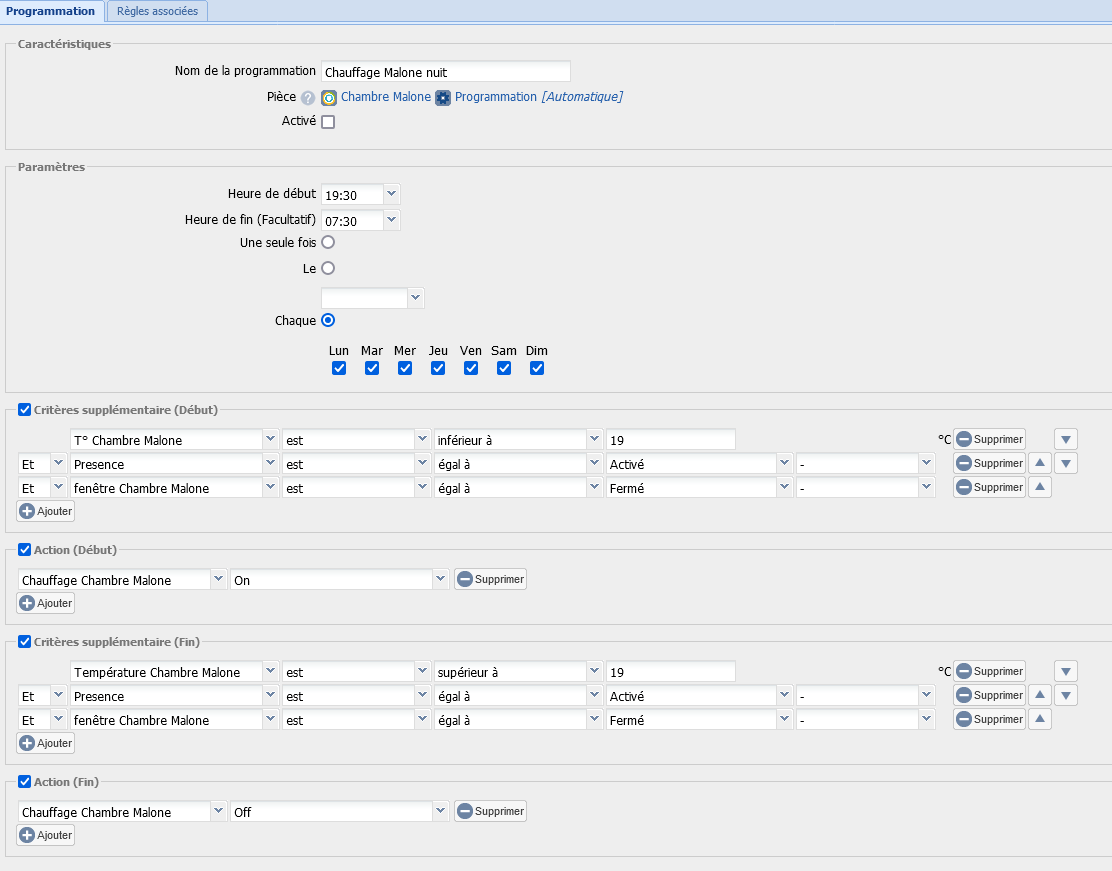Viewport: 1112px width, 871px height.
Task: Click Ajouter under end criteria
Action: tap(46, 743)
